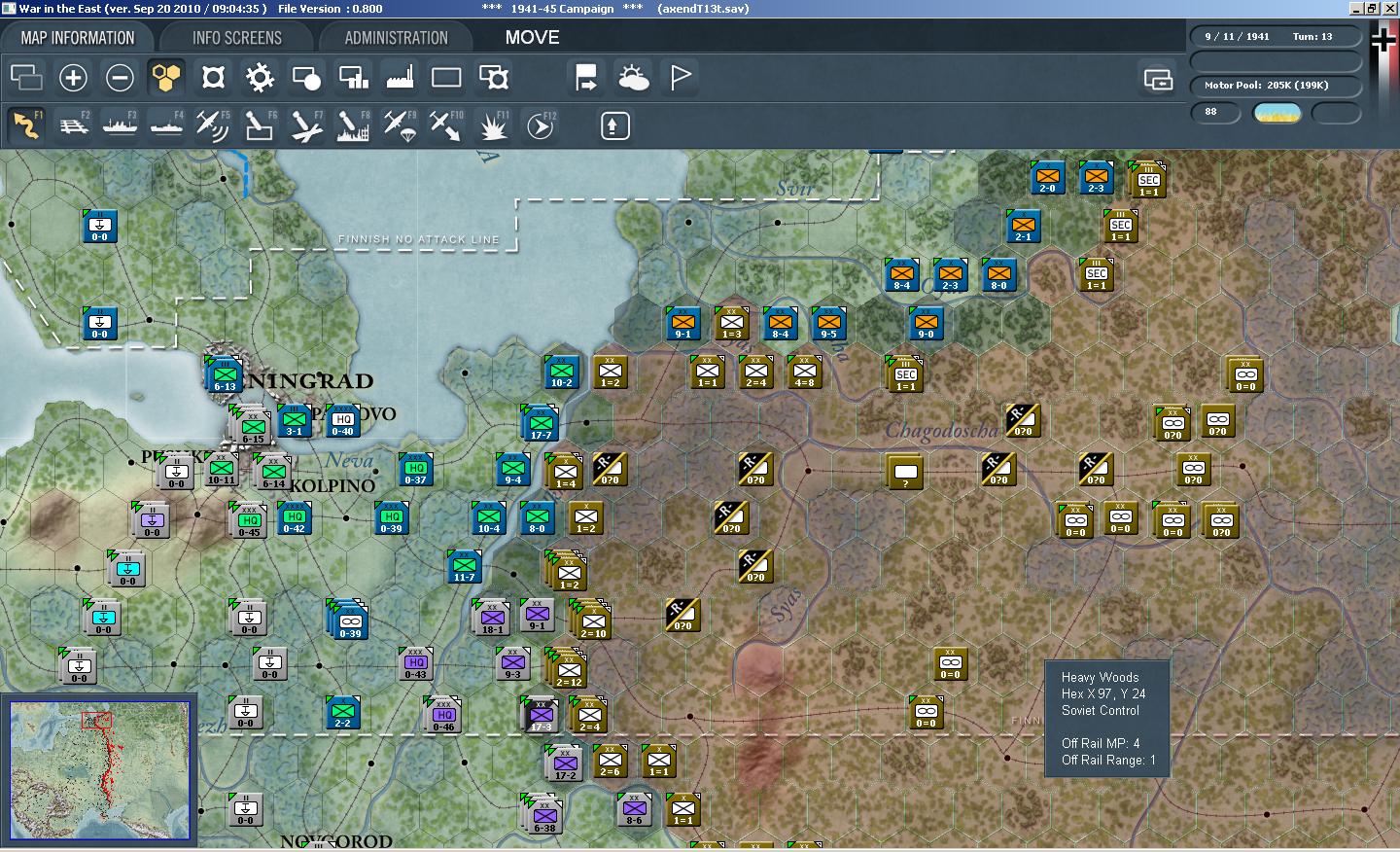Click the date 9 / 11 / 1941
The width and height of the screenshot is (1400, 852).
tap(1237, 37)
